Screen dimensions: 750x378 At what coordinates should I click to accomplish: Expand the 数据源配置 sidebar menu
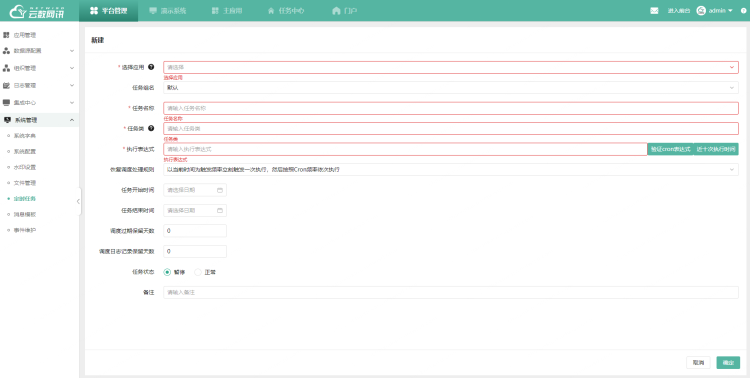(x=39, y=50)
